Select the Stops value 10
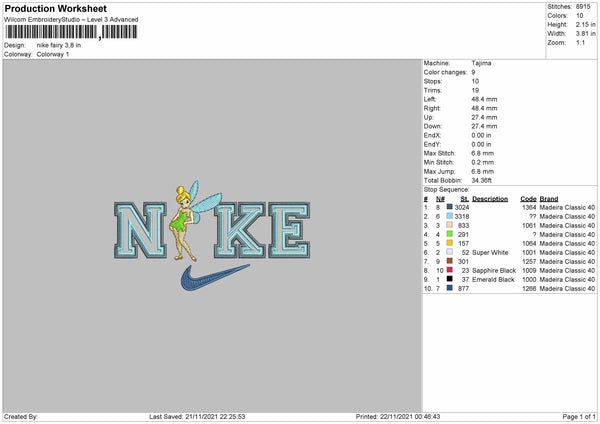This screenshot has width=600, height=424. (475, 81)
